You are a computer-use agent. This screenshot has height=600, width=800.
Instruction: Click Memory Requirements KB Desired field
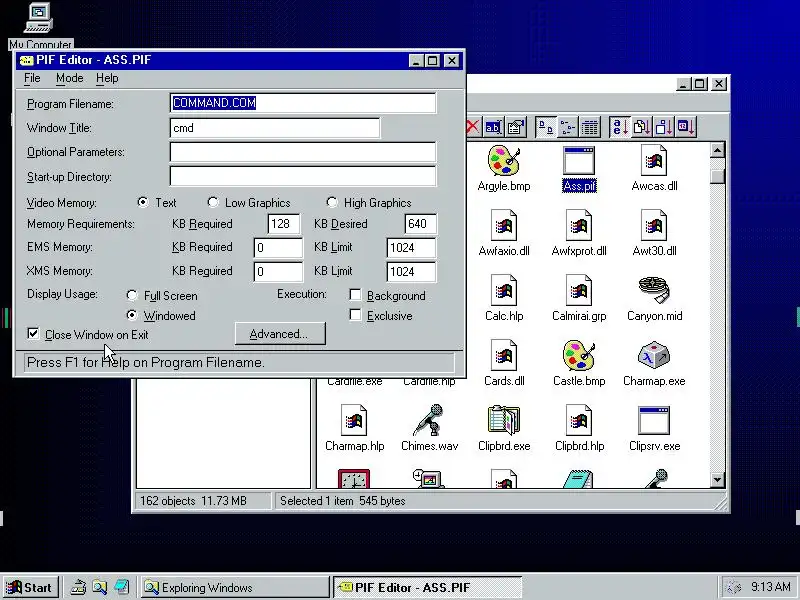coord(420,224)
